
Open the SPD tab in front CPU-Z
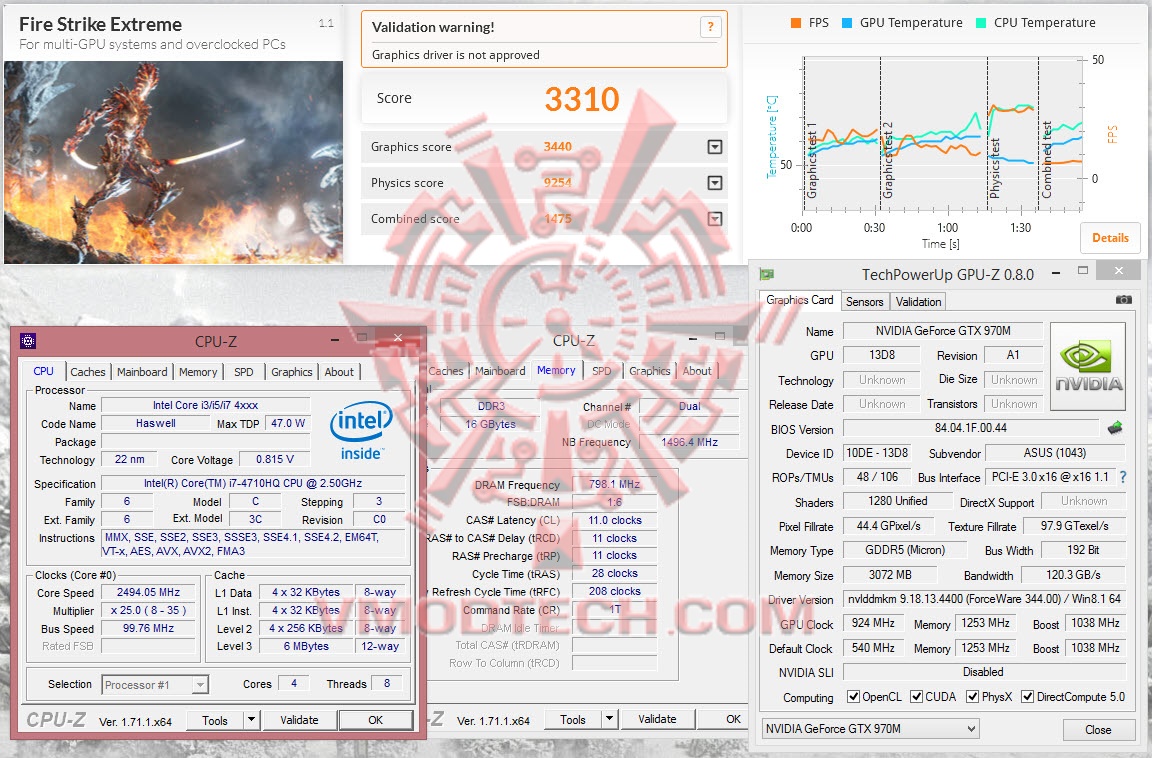(243, 372)
